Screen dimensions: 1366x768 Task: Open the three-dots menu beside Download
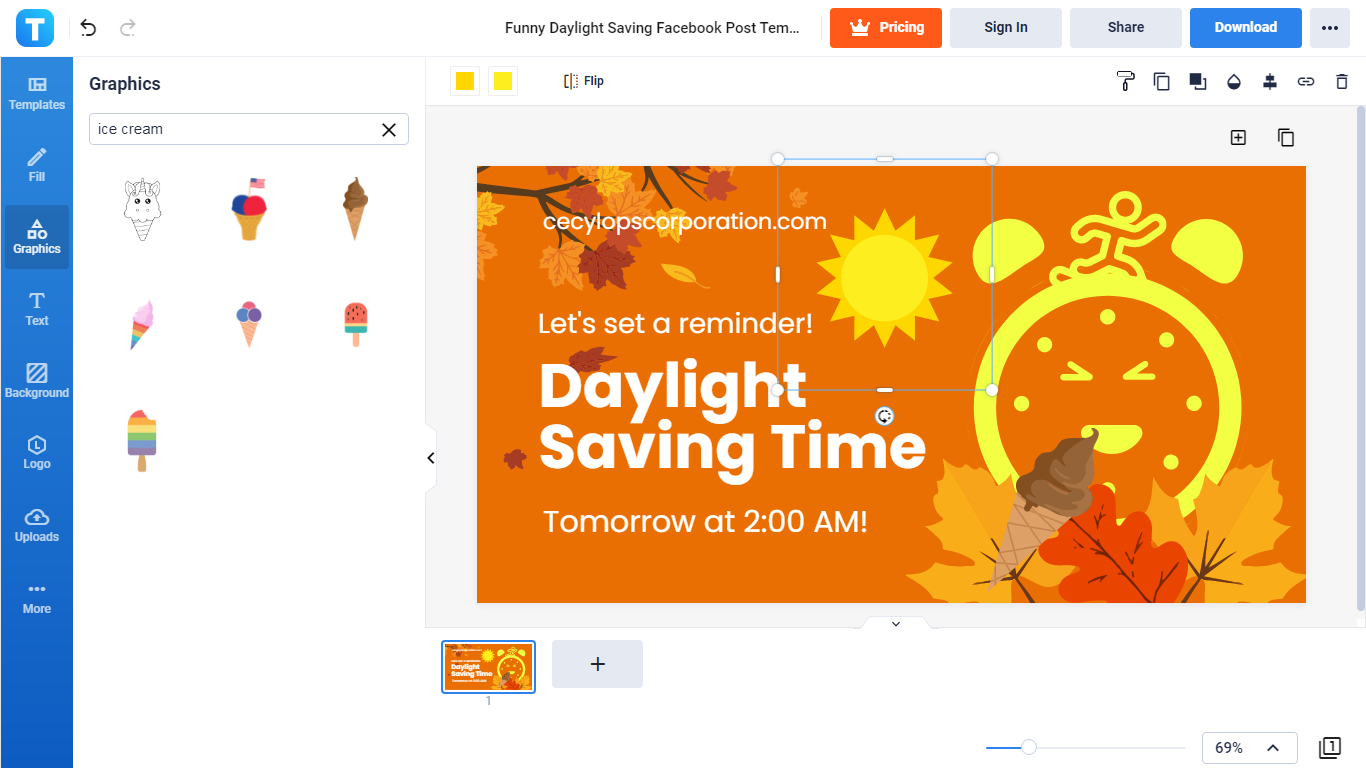click(1329, 28)
